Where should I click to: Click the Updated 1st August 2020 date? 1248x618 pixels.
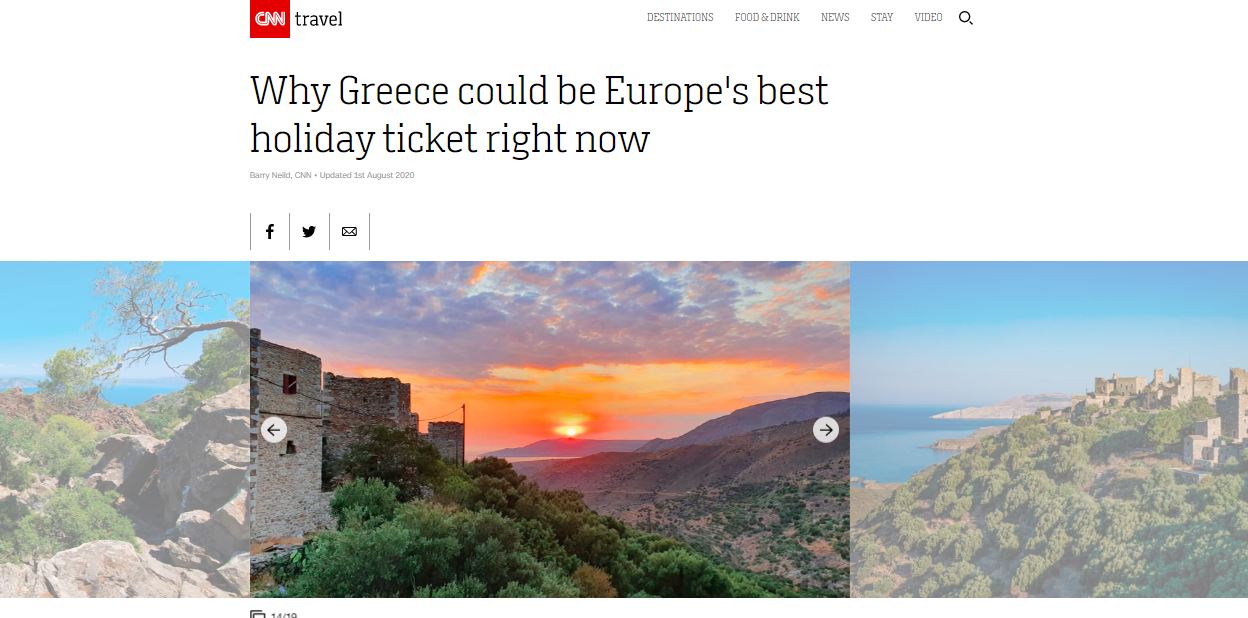click(367, 176)
